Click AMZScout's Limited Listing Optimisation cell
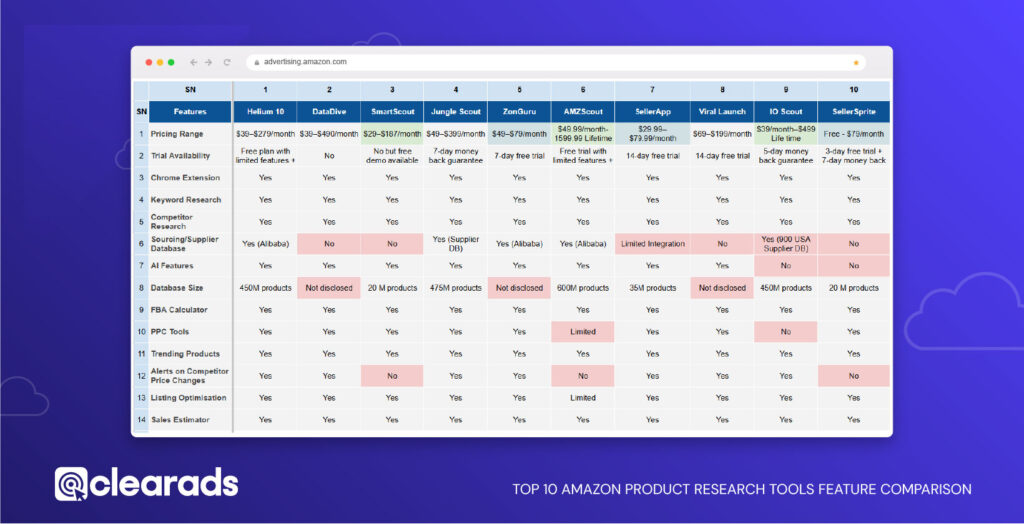1024x524 pixels. (x=583, y=398)
